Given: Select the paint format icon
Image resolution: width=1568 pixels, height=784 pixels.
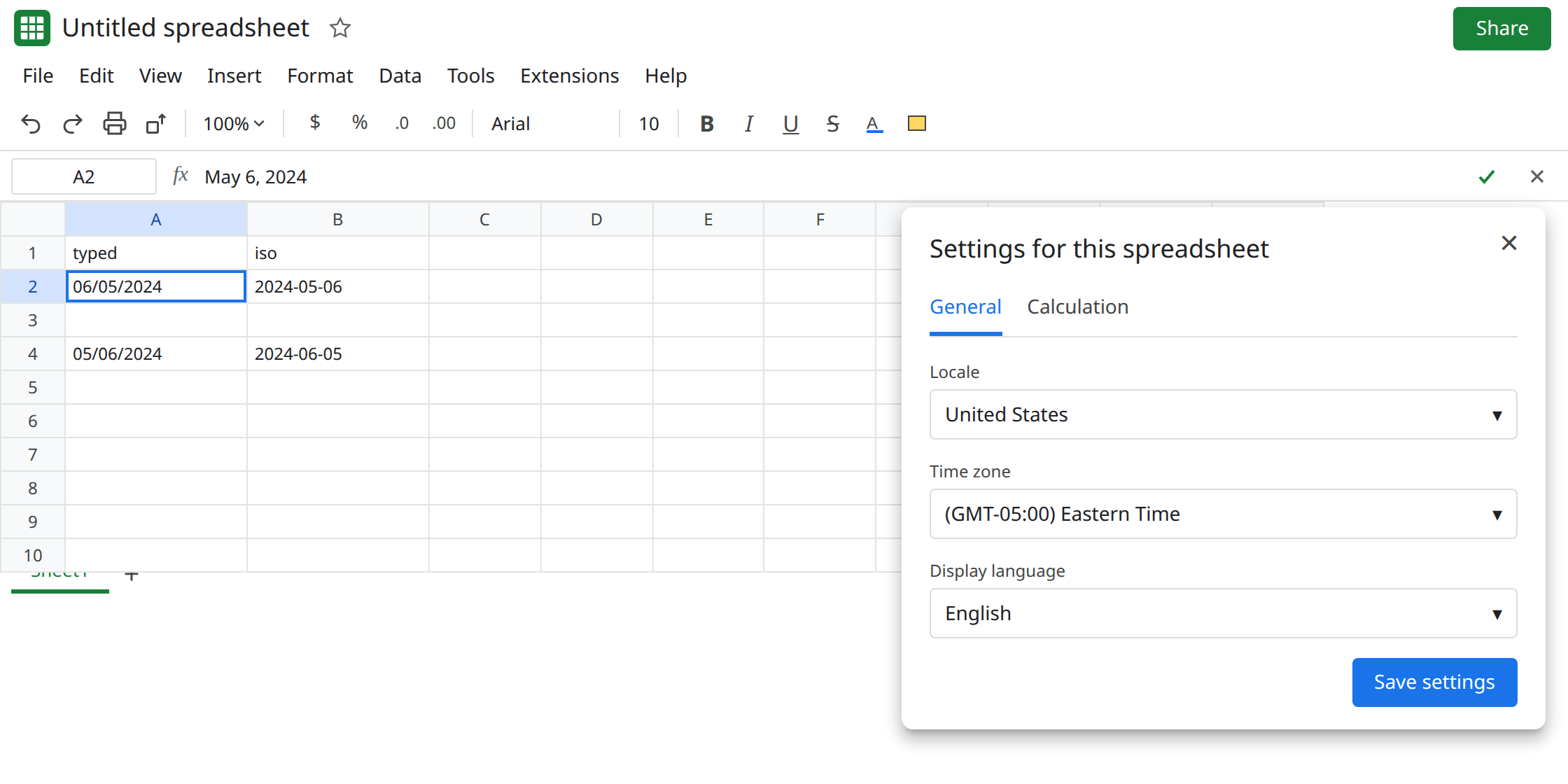Looking at the screenshot, I should [156, 124].
